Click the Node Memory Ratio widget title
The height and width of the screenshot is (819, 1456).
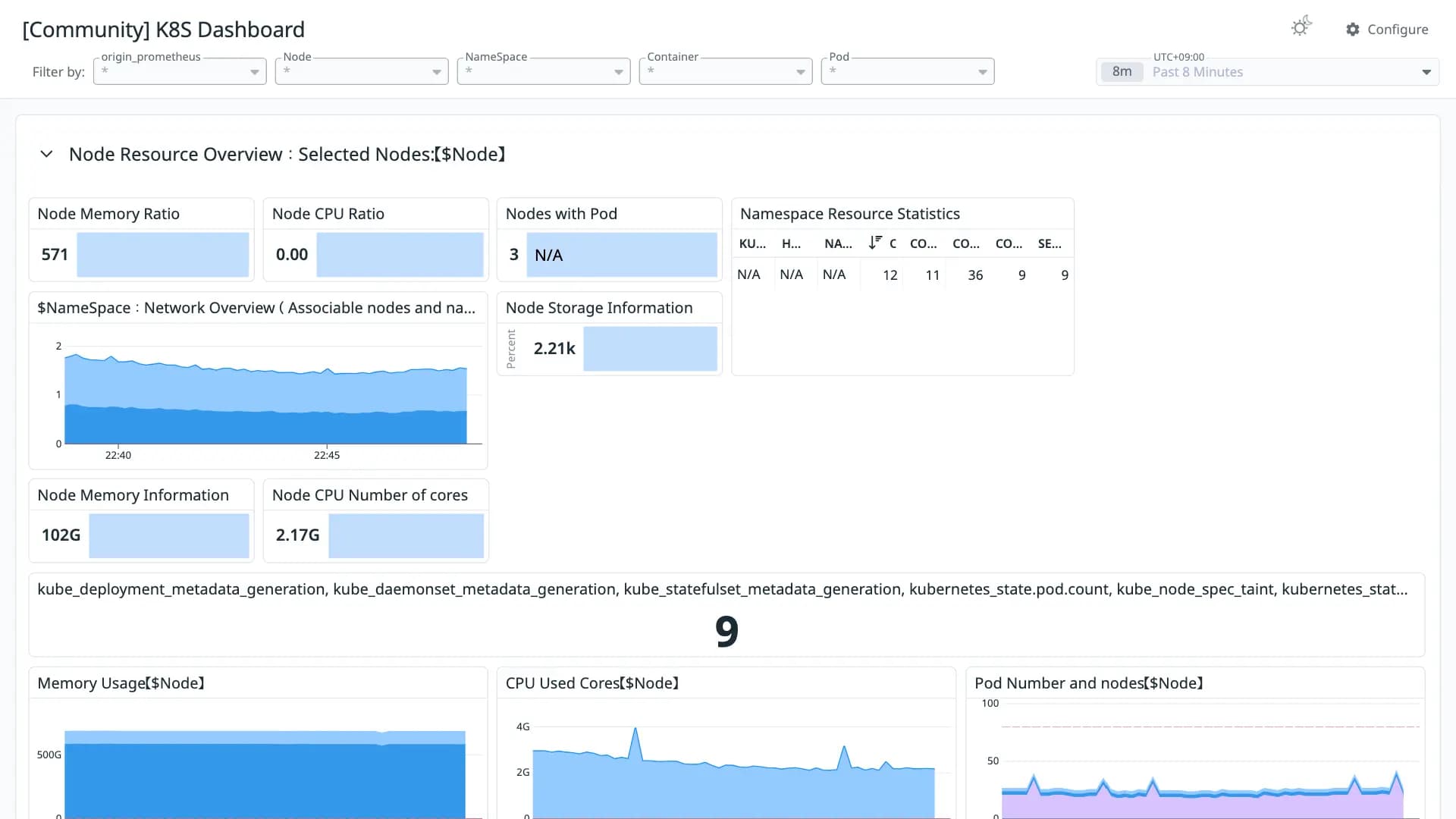point(108,214)
